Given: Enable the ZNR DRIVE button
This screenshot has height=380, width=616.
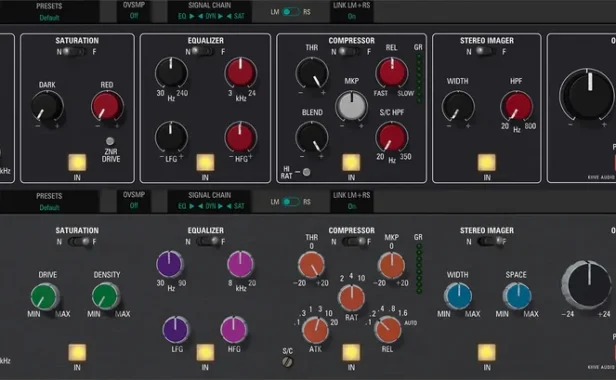Looking at the screenshot, I should [110, 141].
